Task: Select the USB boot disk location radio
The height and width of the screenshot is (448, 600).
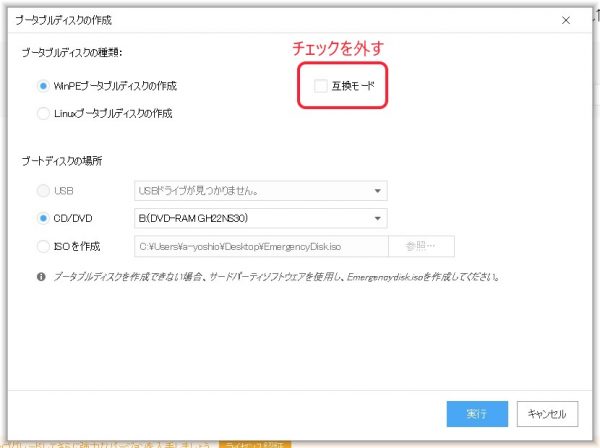Action: pos(43,190)
